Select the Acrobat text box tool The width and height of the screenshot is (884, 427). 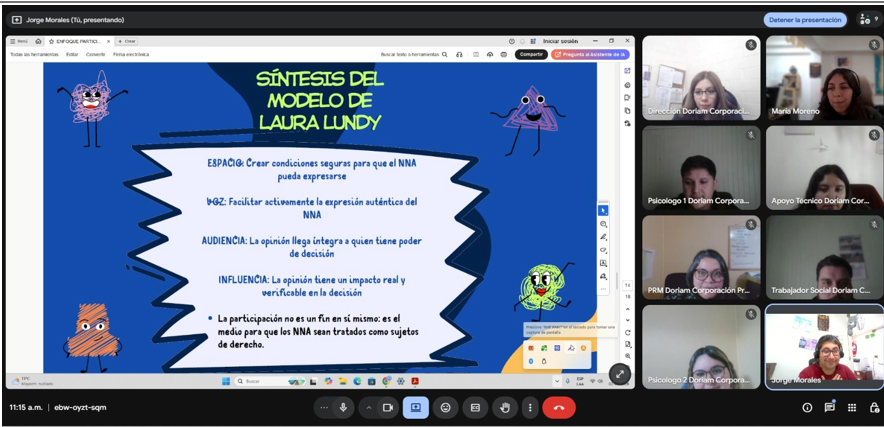coord(603,263)
